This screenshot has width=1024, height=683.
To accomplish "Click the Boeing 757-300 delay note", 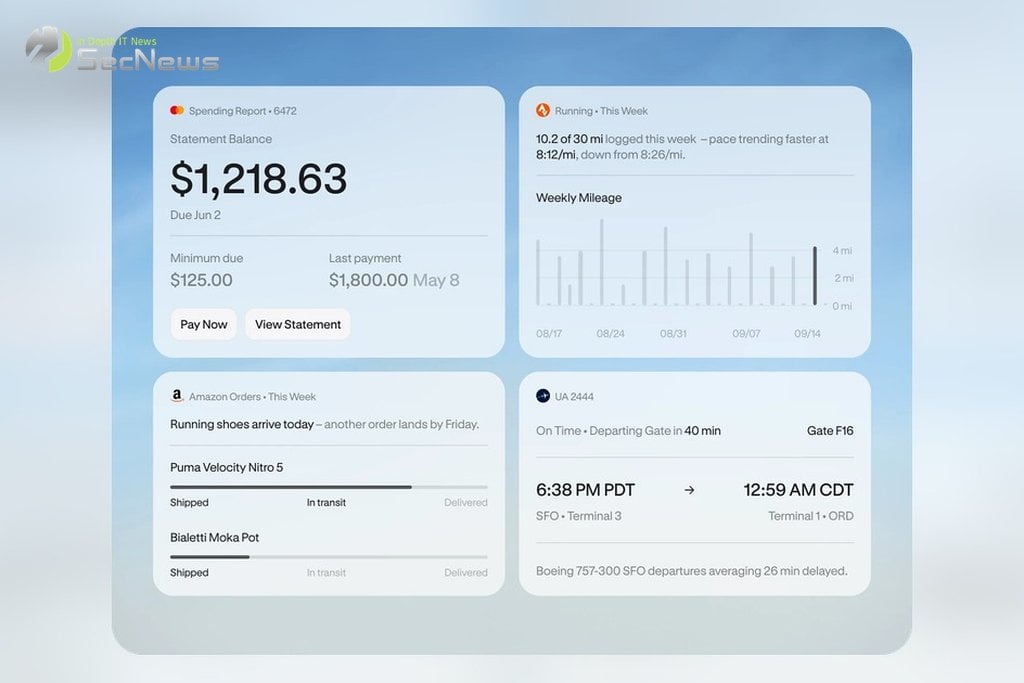I will [692, 571].
